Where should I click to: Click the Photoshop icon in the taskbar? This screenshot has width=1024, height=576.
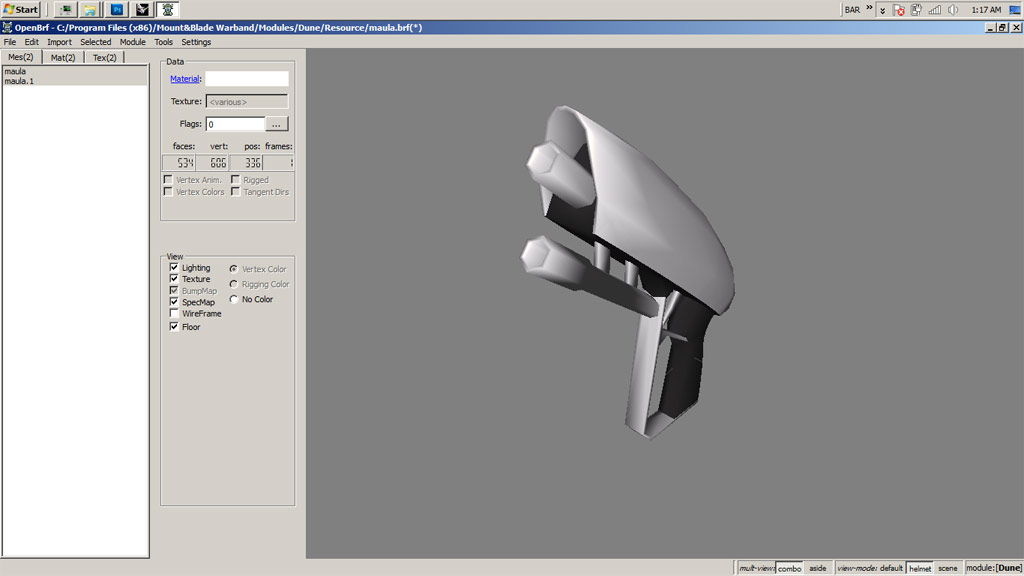click(117, 9)
